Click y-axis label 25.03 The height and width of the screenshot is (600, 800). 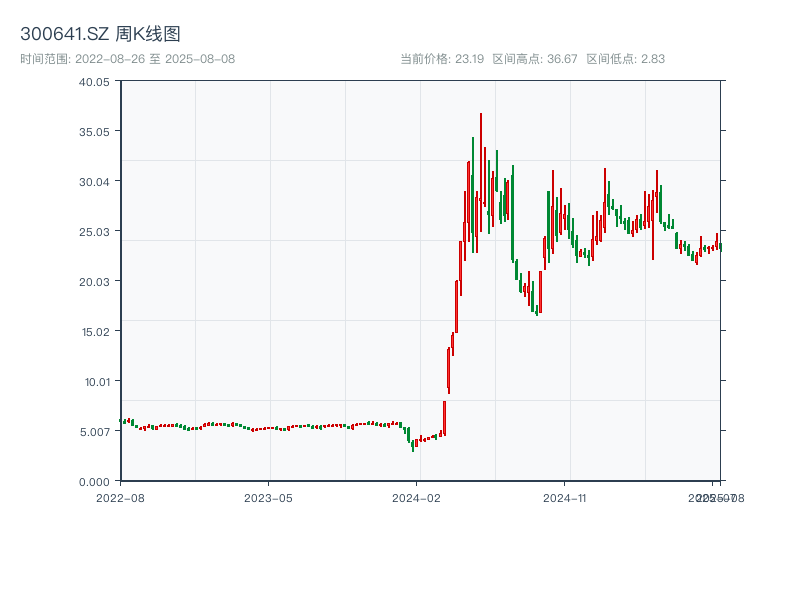(x=94, y=232)
